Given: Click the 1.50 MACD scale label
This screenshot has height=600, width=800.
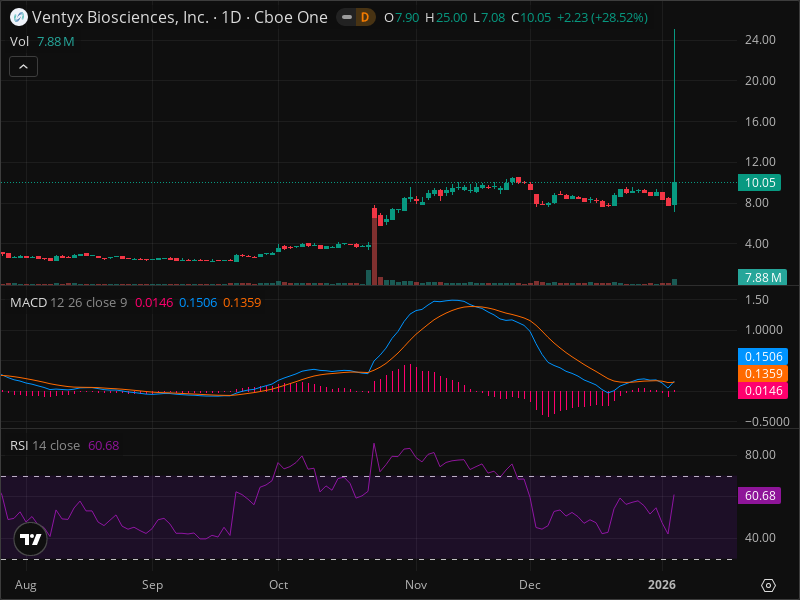Looking at the screenshot, I should tap(756, 299).
